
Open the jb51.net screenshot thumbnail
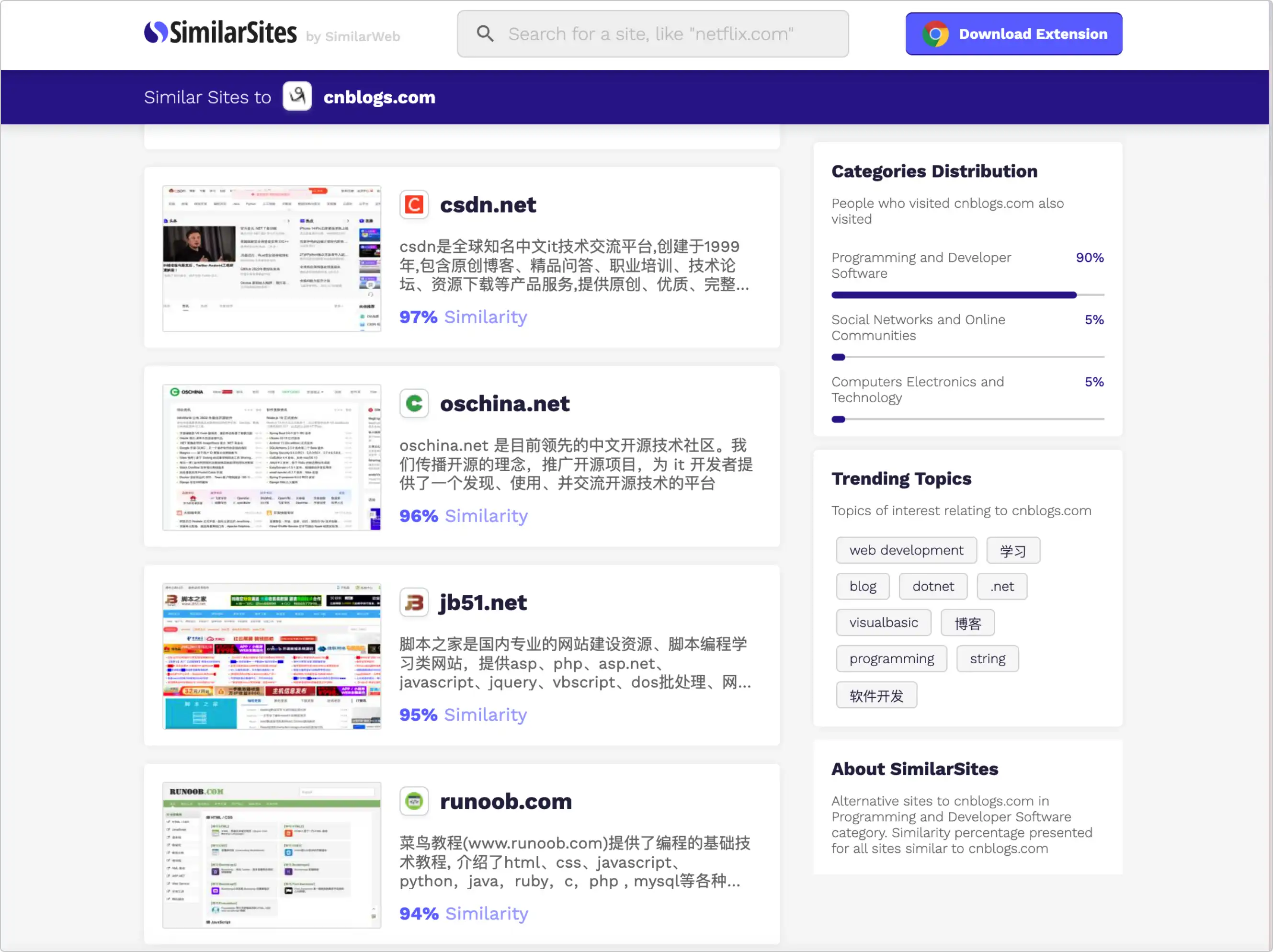click(272, 656)
